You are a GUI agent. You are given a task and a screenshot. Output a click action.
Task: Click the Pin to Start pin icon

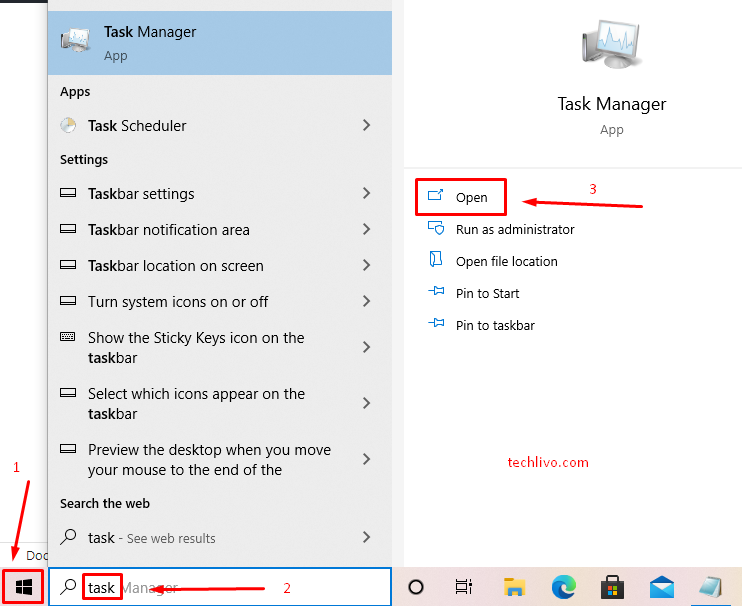436,291
